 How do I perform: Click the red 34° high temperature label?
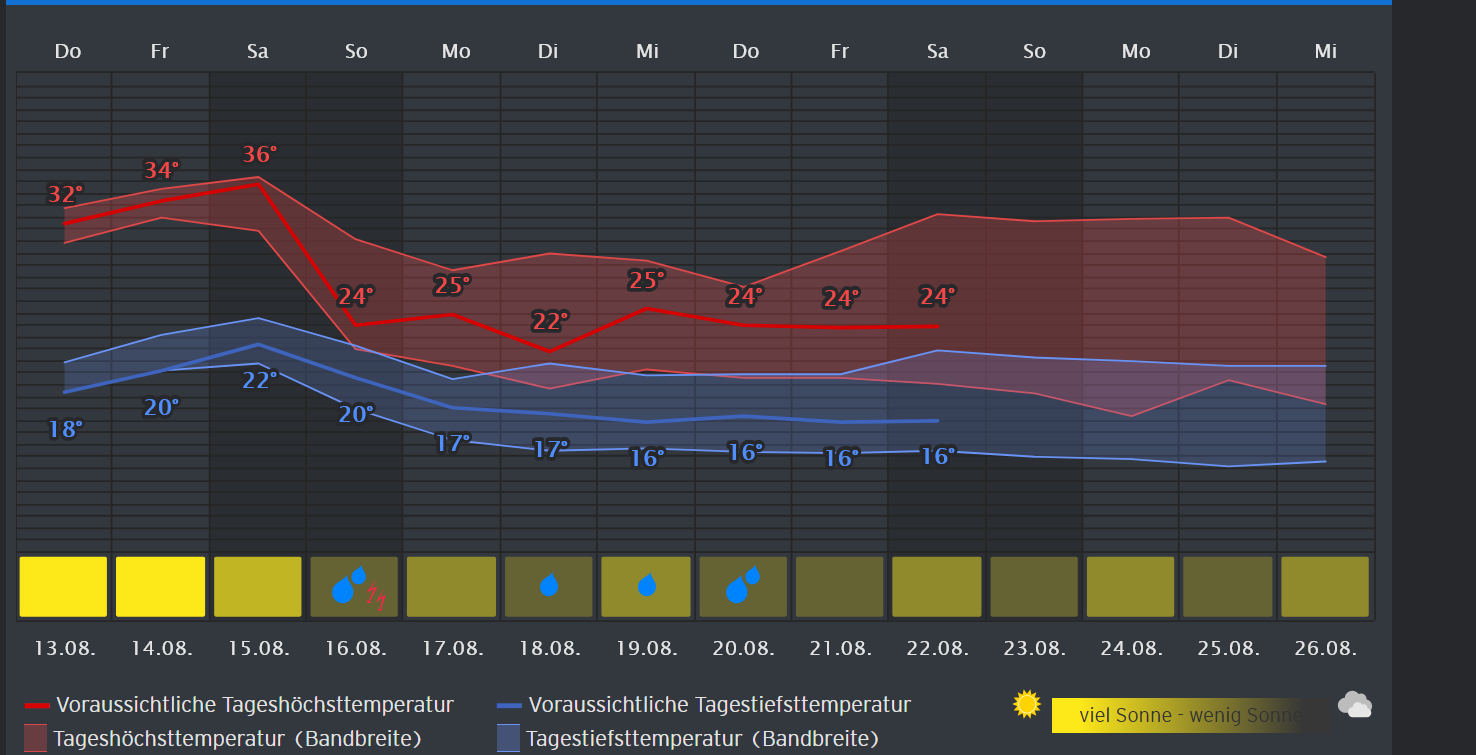coord(162,171)
